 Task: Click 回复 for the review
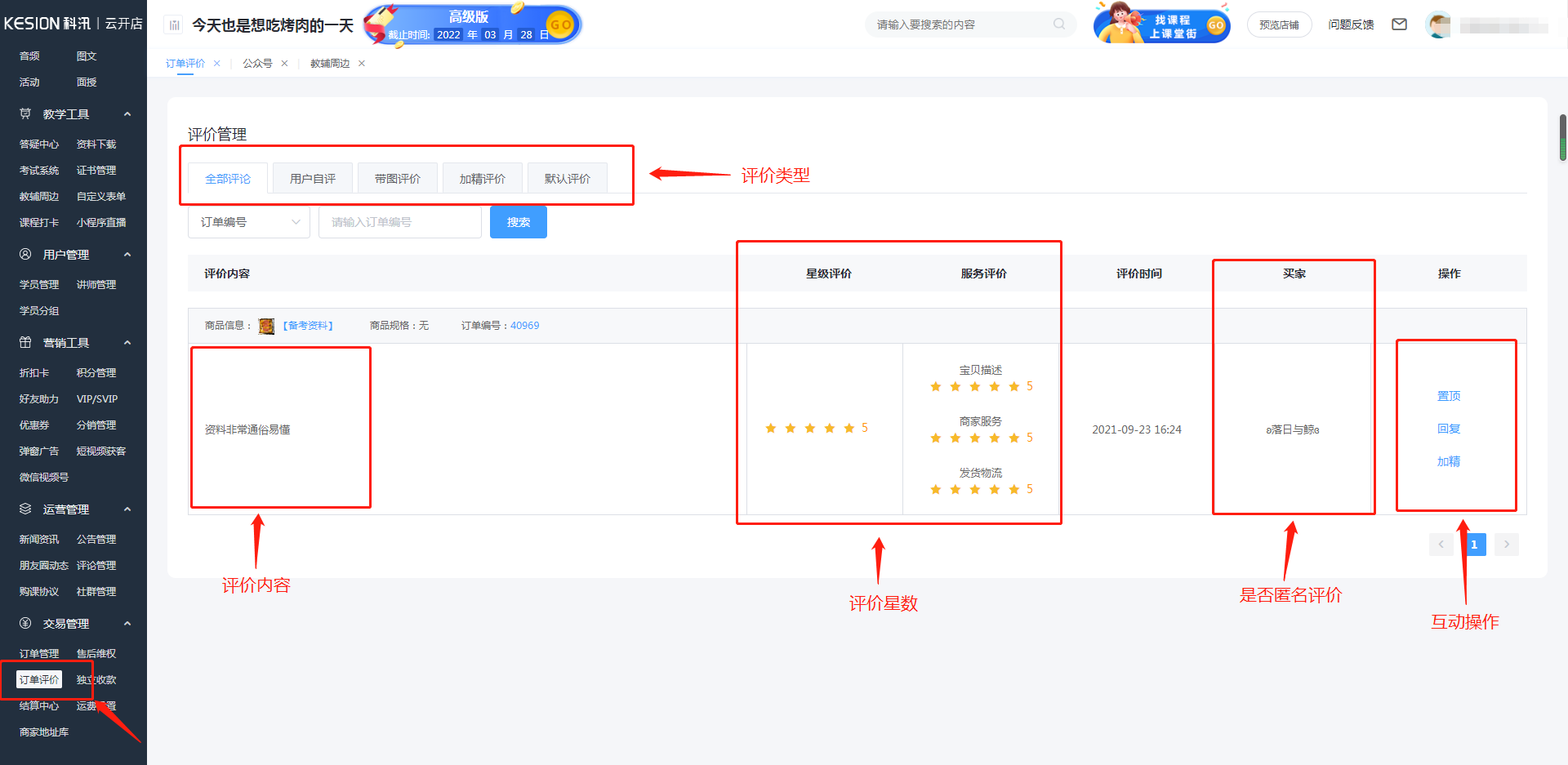point(1449,429)
